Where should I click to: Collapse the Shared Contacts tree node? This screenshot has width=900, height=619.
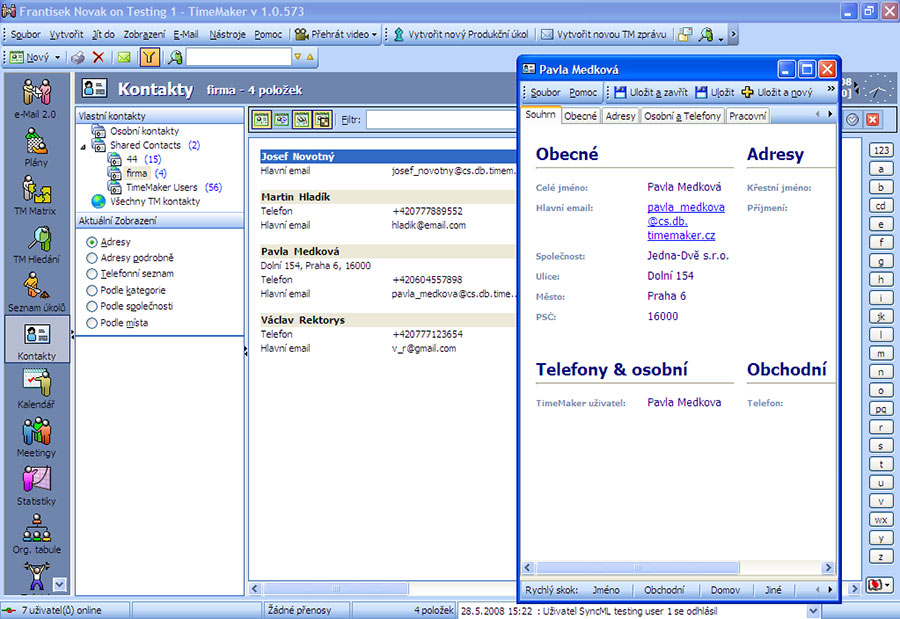[85, 146]
